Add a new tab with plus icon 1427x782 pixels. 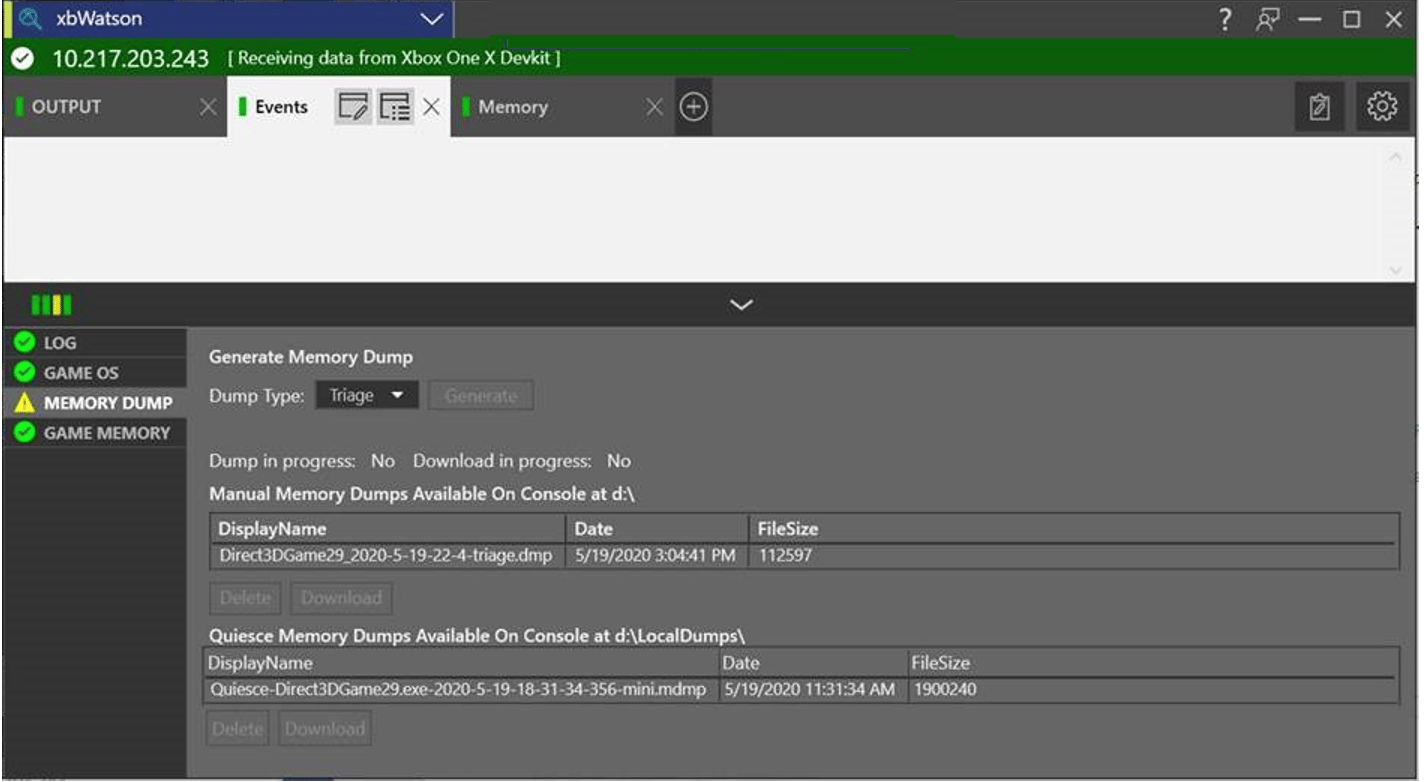[x=693, y=107]
